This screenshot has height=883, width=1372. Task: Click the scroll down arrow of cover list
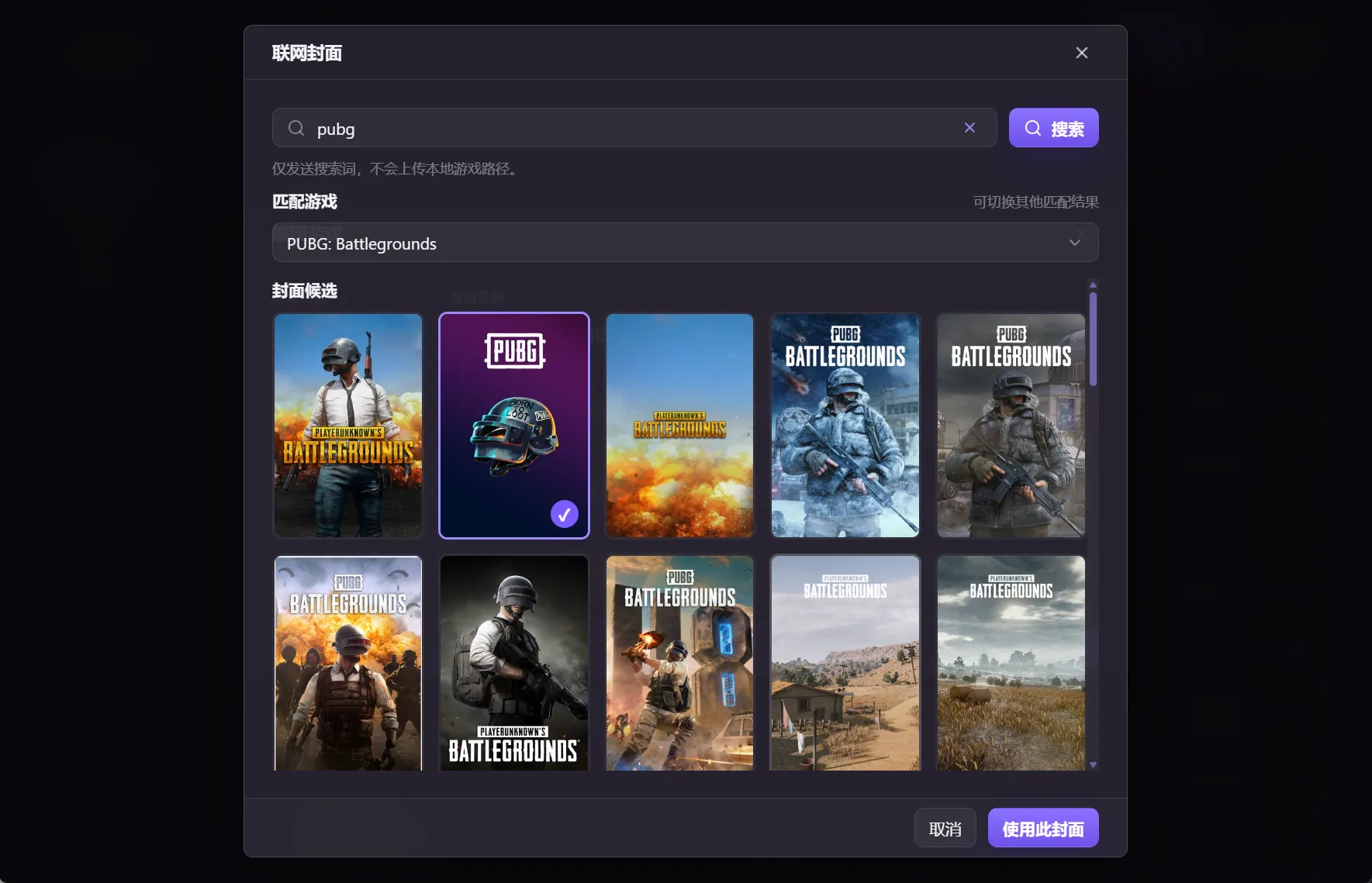click(1093, 765)
